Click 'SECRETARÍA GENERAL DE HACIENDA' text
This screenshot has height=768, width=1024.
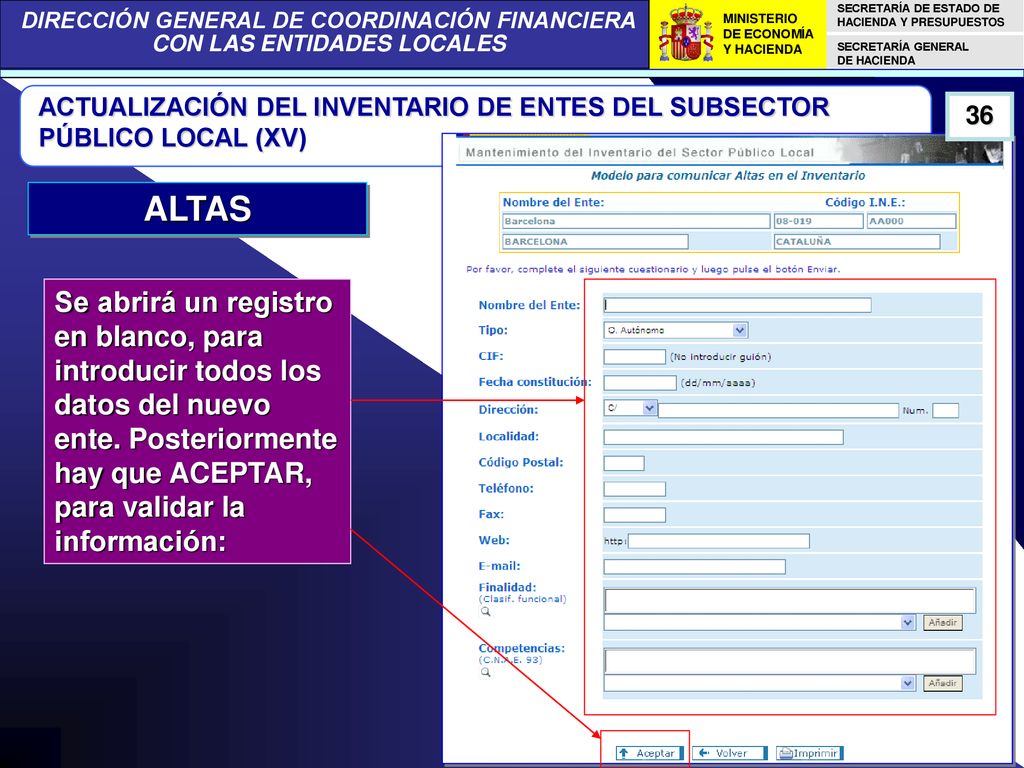pos(902,54)
